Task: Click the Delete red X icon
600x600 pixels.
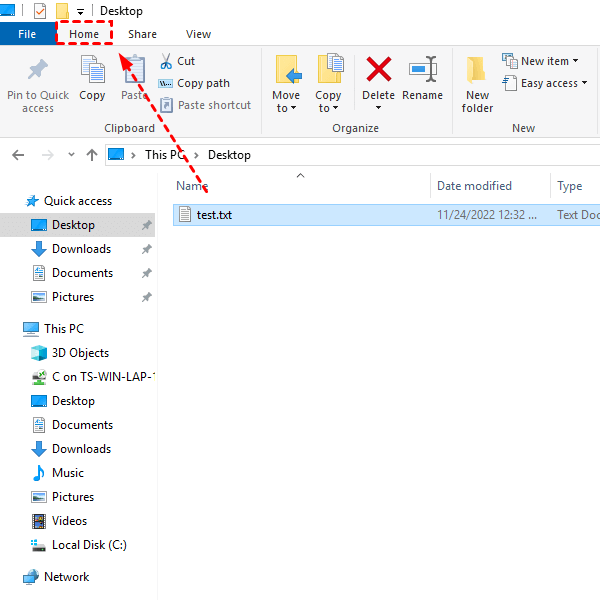Action: [x=378, y=70]
